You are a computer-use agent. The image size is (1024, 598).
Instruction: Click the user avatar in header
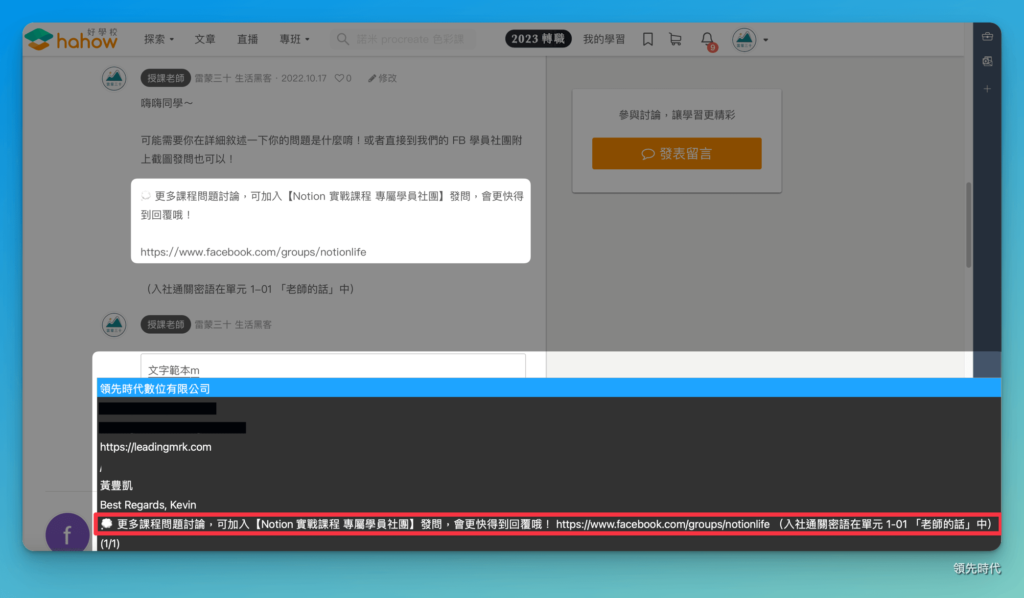(744, 39)
